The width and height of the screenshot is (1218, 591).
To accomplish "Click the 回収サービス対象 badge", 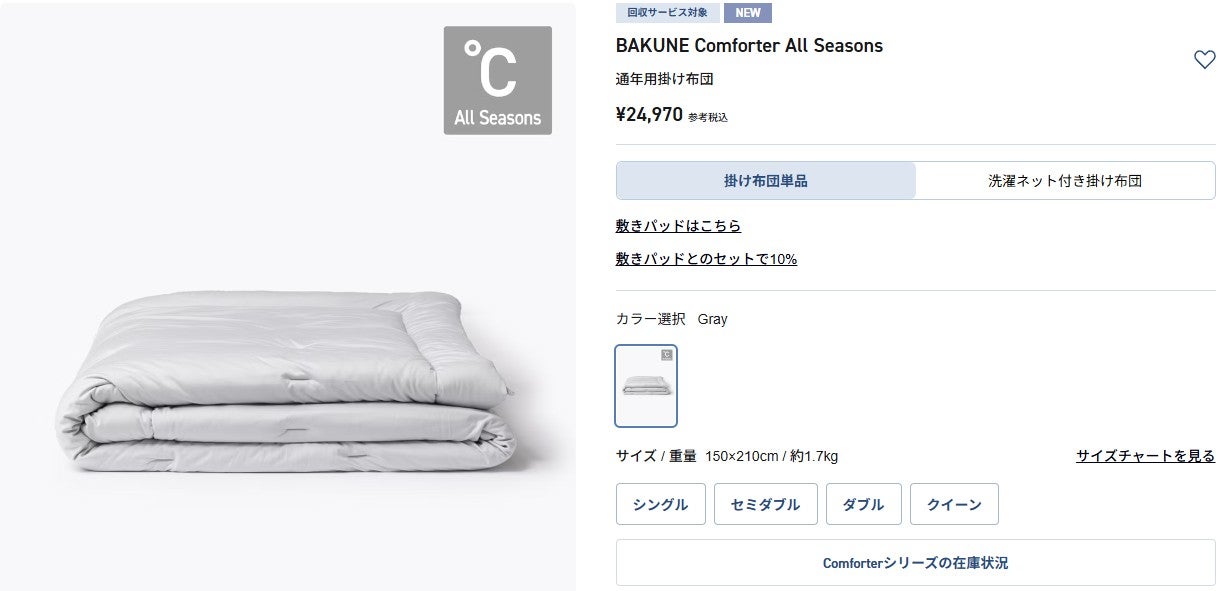I will [x=667, y=13].
